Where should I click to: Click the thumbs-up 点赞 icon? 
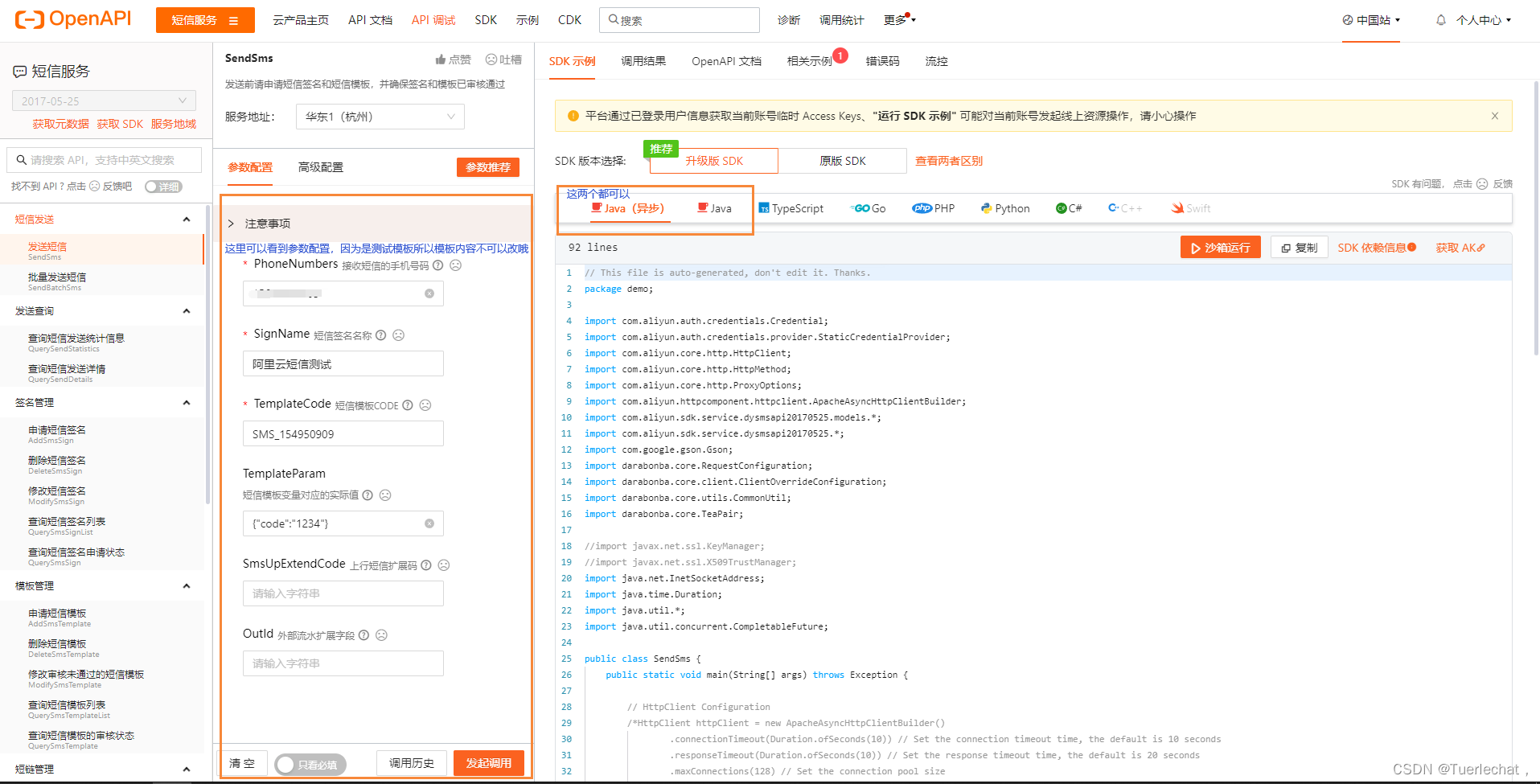[x=441, y=60]
